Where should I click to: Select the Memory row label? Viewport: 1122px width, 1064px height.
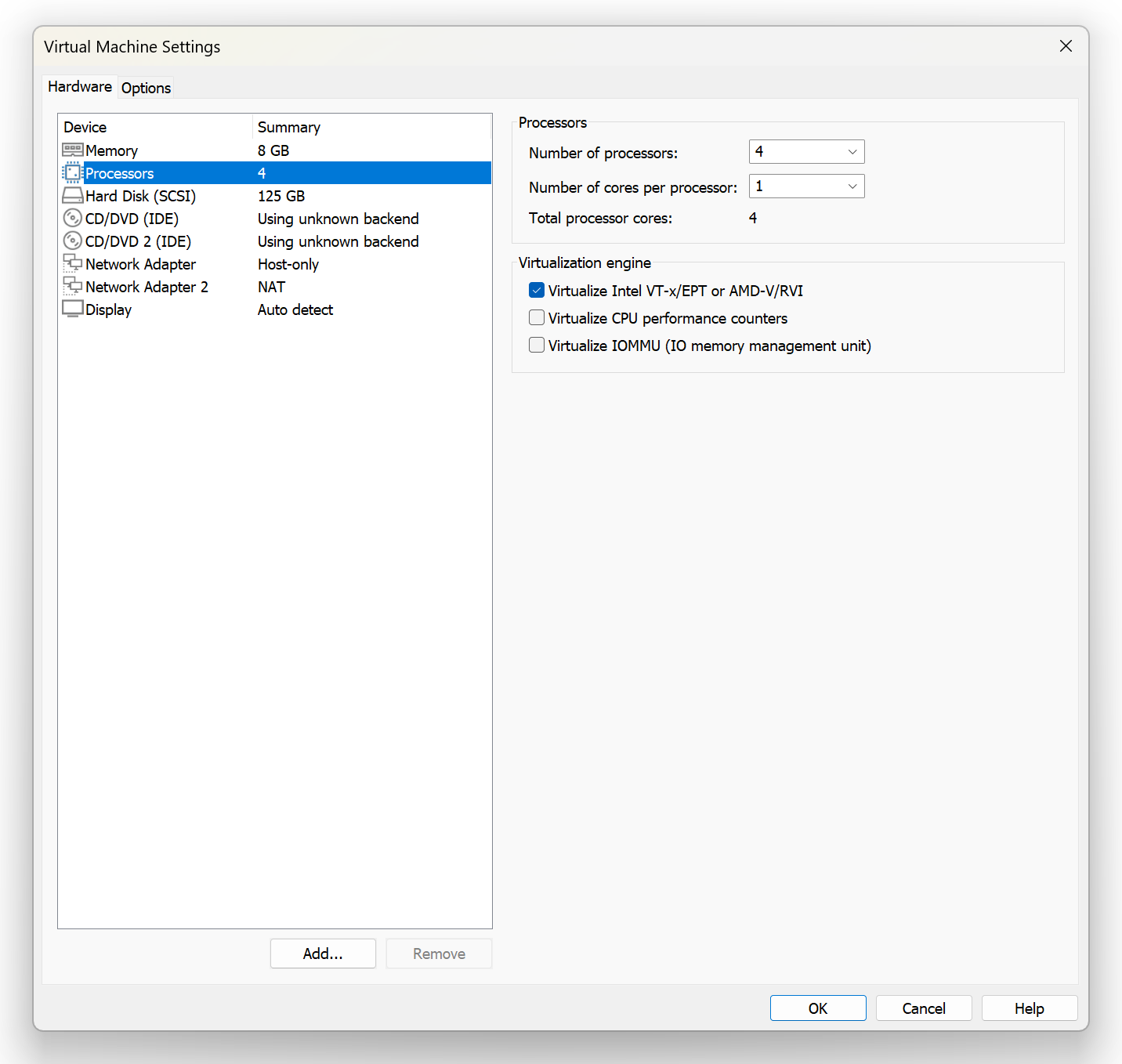click(x=111, y=150)
